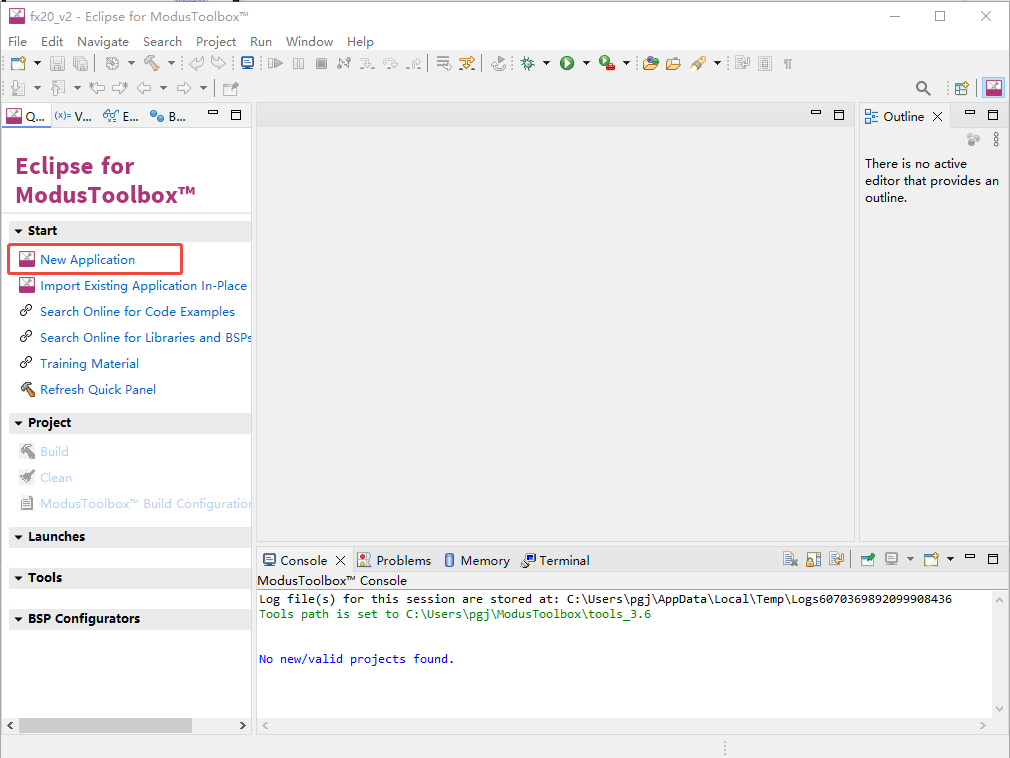
Task: Toggle the ModusToolbox perspective button
Action: 994,88
